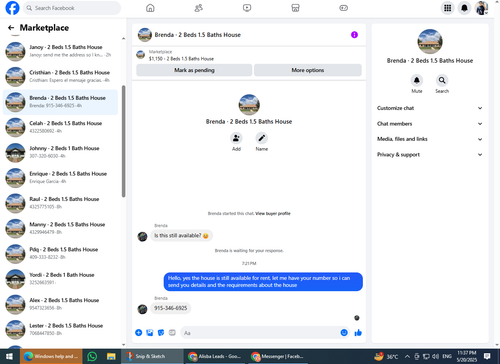Choose a sticker from the composer
500x364 pixels.
pyautogui.click(x=161, y=333)
